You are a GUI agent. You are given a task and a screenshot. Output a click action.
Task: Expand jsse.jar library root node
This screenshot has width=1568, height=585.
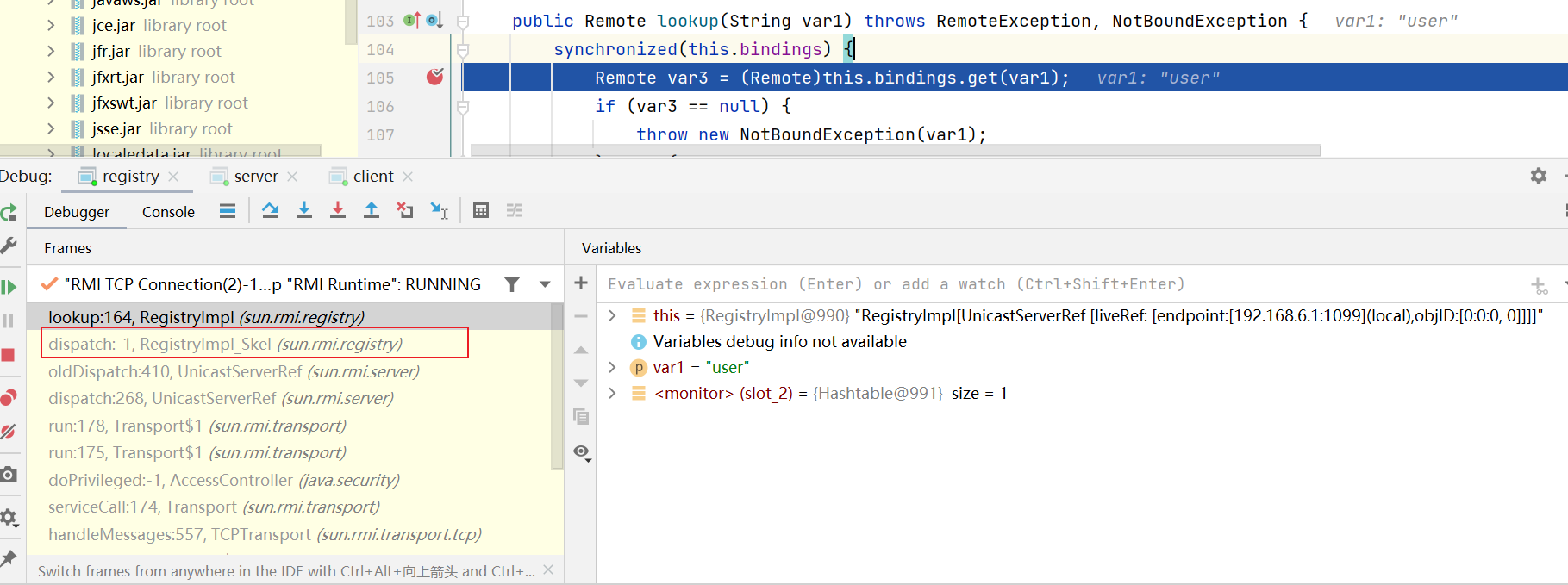click(51, 129)
